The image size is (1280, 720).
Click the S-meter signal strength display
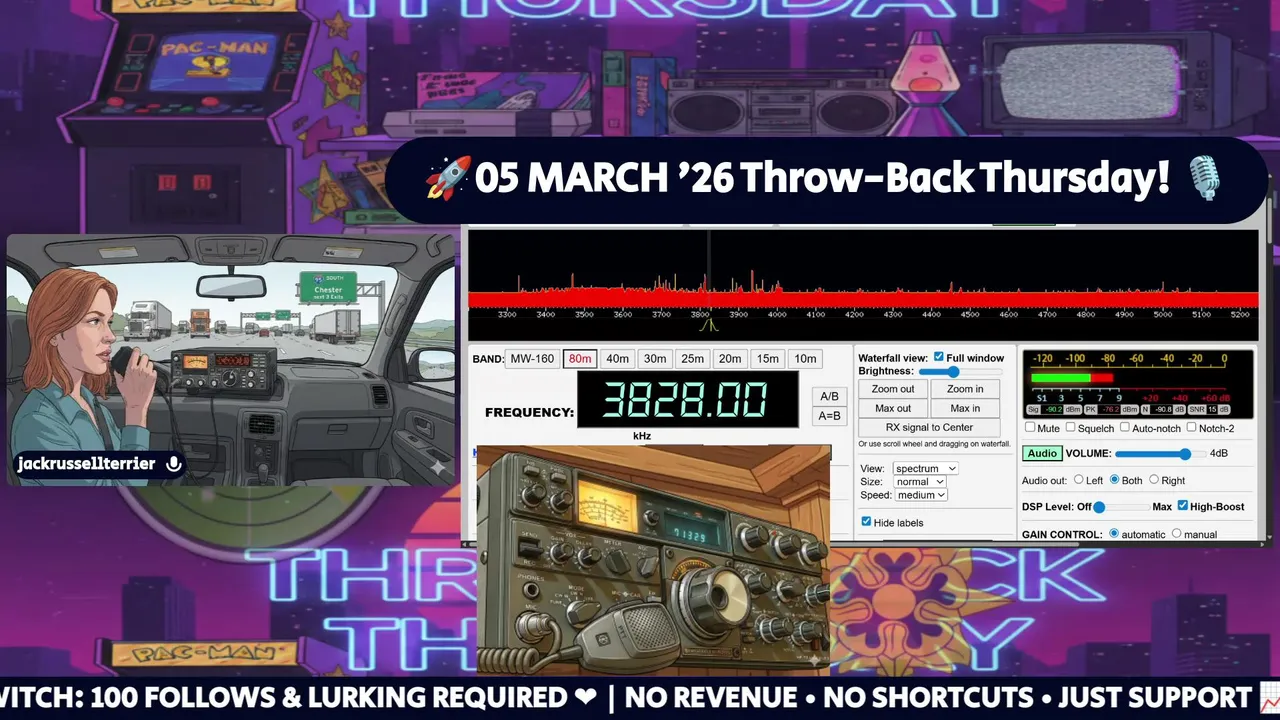[1138, 382]
